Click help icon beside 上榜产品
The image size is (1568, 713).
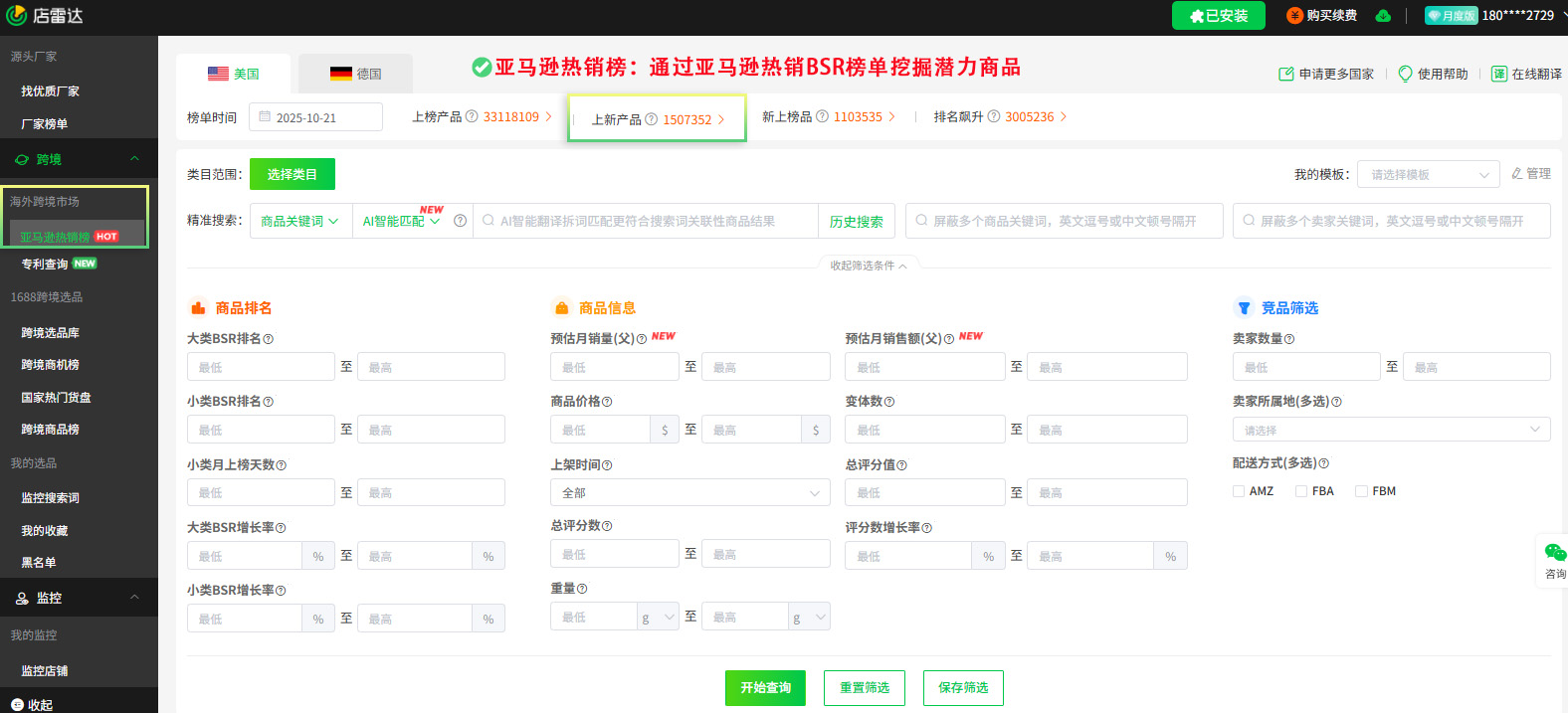[x=472, y=116]
